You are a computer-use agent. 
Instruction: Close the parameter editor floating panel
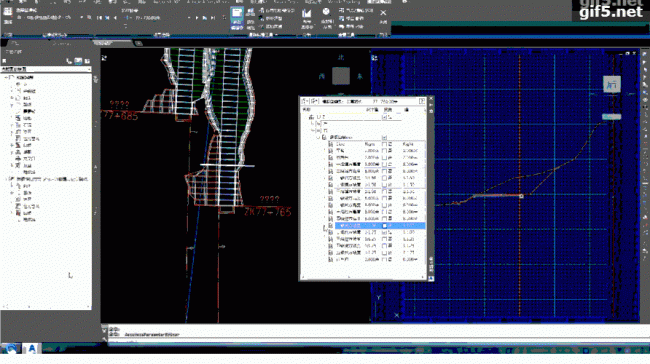431,99
